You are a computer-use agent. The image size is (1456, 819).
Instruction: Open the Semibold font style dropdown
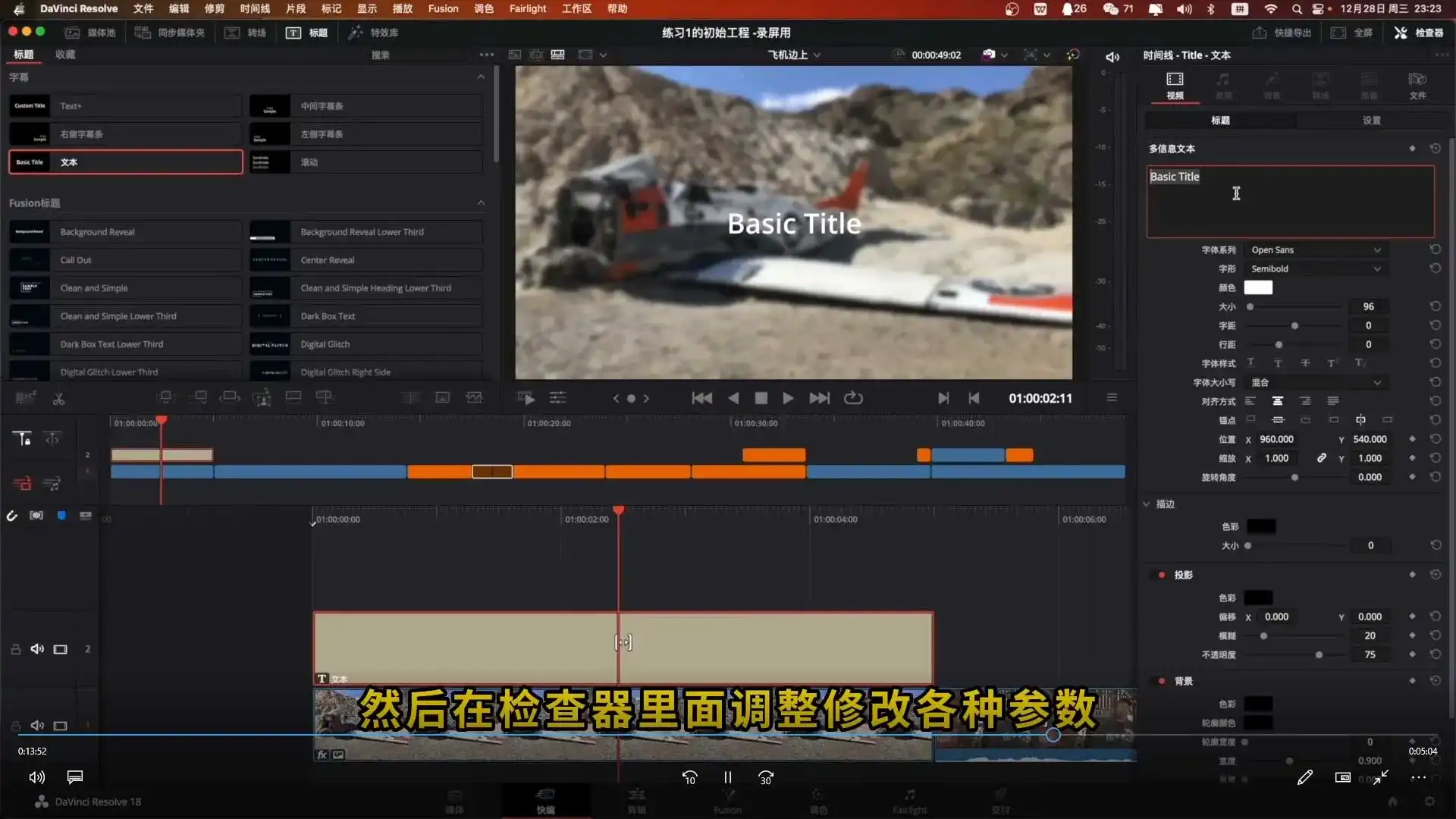(1316, 268)
